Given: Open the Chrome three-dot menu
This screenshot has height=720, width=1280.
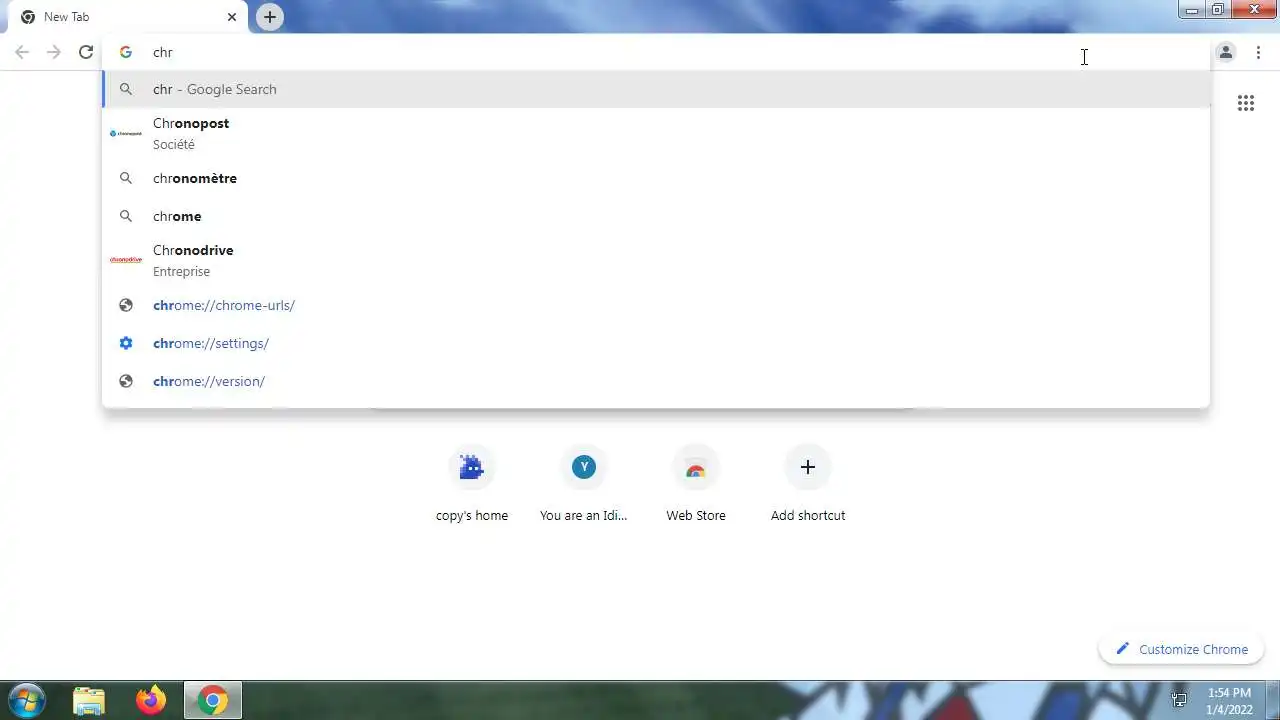Looking at the screenshot, I should pos(1258,52).
